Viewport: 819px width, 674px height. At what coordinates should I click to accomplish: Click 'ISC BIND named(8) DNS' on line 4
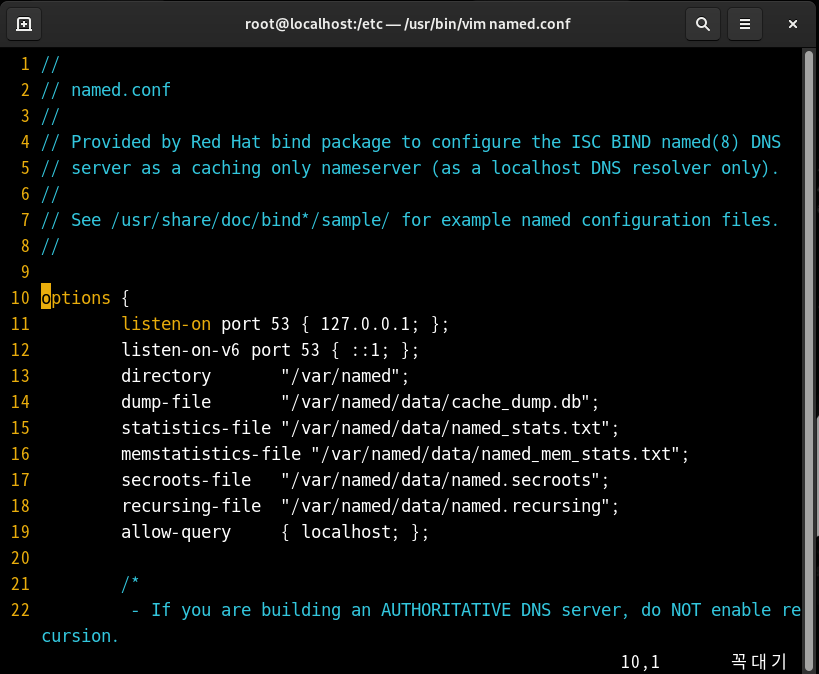pyautogui.click(x=676, y=142)
